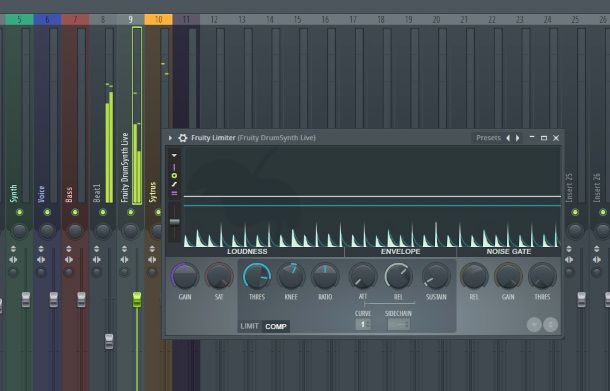Screen dimensions: 610x391
Task: Open Fruity Limiter plugin options arrow menu
Action: [170, 138]
